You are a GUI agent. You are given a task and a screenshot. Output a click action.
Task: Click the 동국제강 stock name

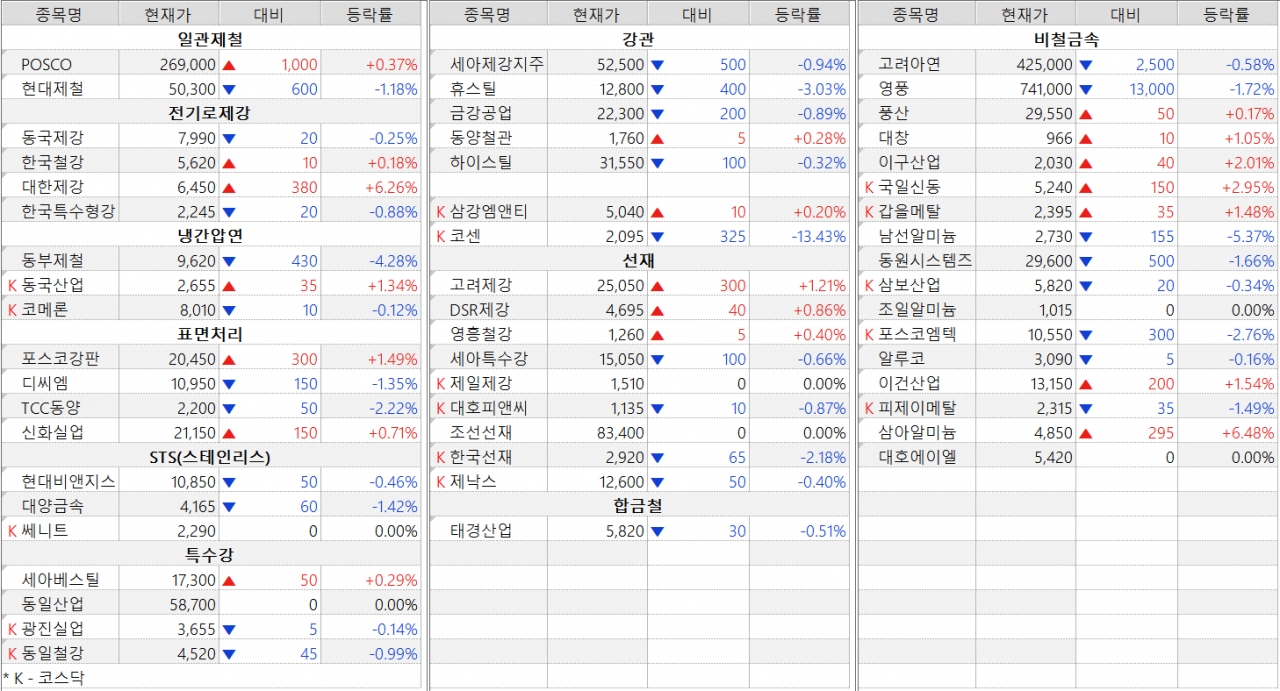(52, 138)
